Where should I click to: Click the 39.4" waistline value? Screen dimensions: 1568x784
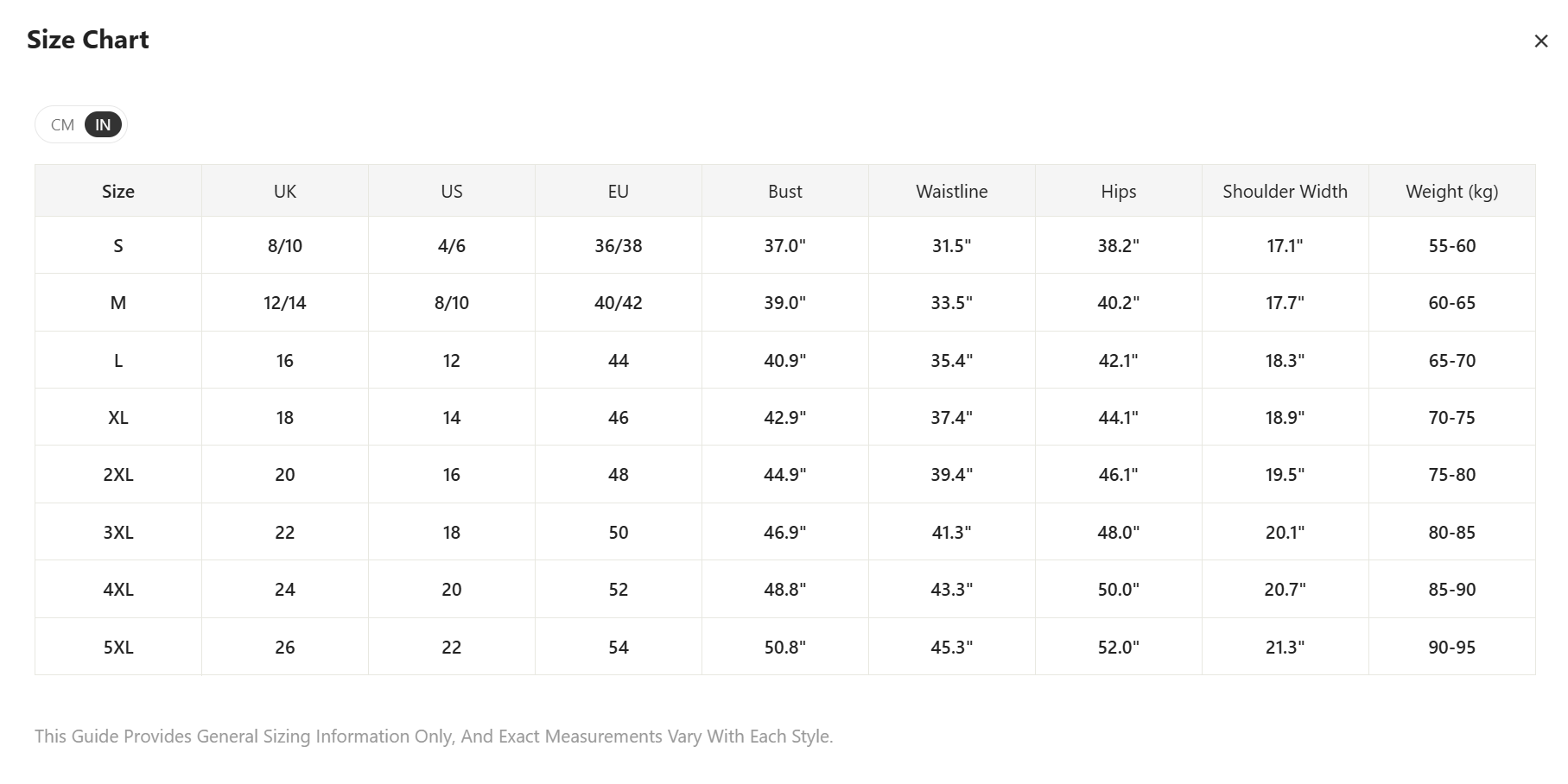[x=951, y=475]
